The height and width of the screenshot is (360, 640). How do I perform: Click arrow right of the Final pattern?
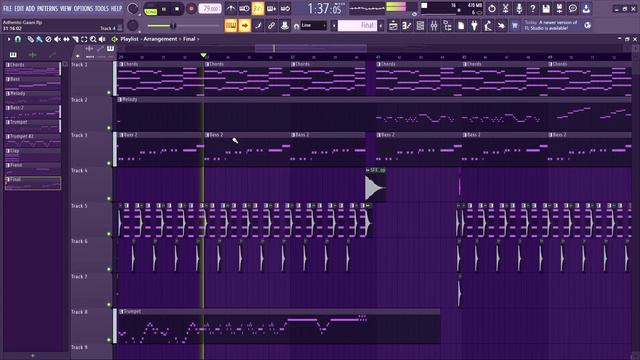click(x=381, y=26)
